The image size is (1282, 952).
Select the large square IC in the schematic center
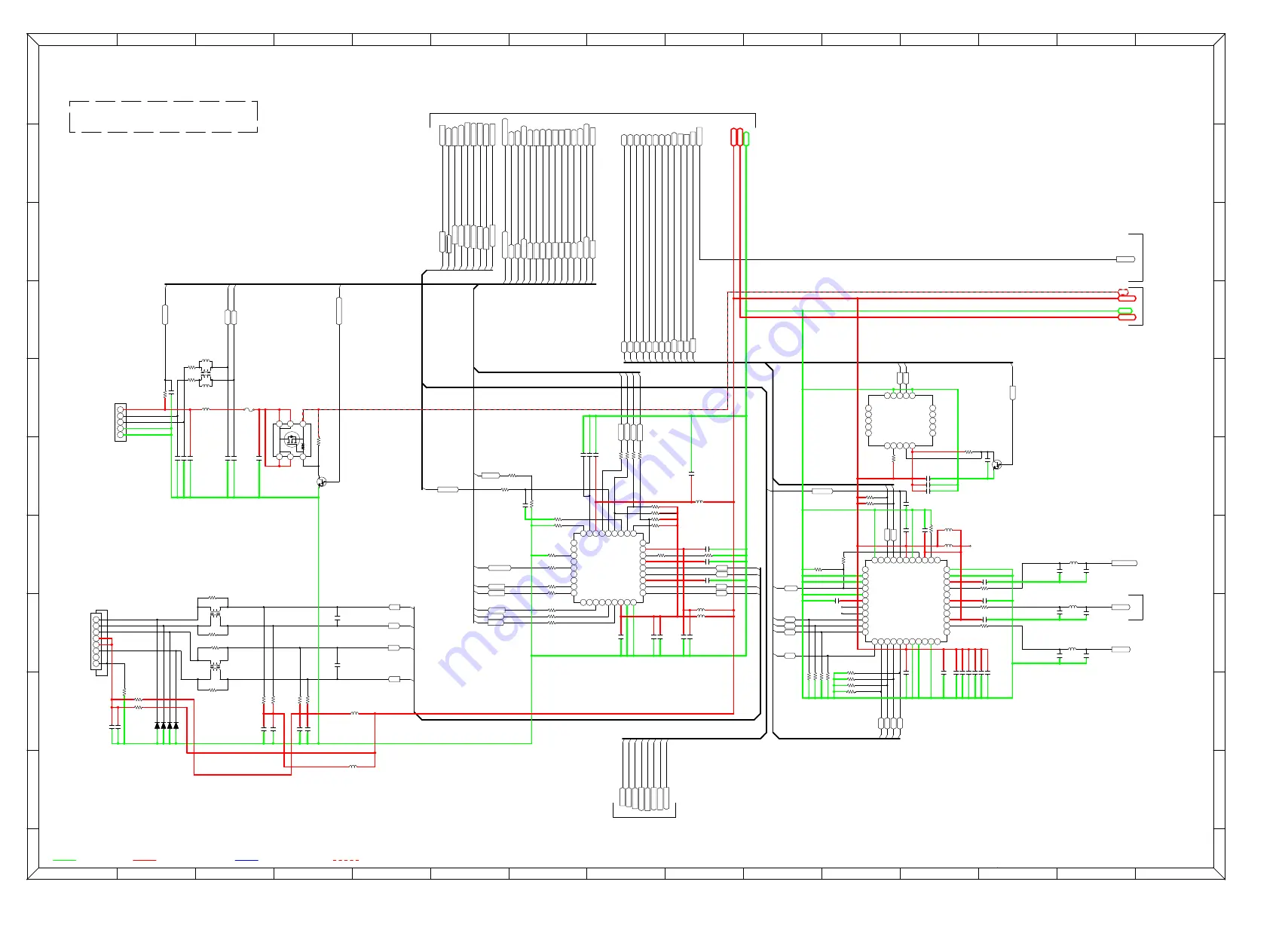[608, 568]
